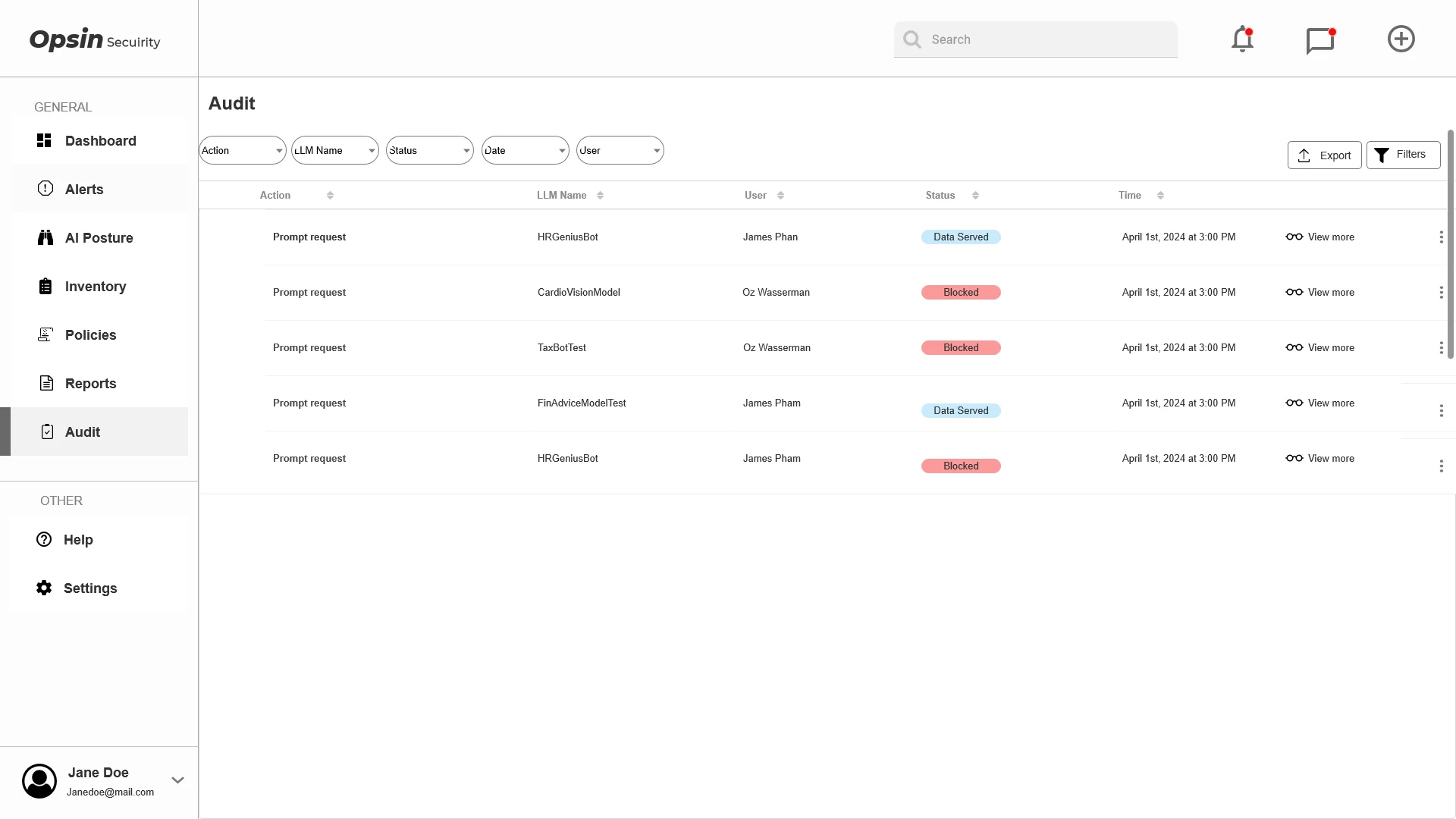Viewport: 1456px width, 819px height.
Task: Open the LLM Name filter dropdown
Action: pos(335,150)
